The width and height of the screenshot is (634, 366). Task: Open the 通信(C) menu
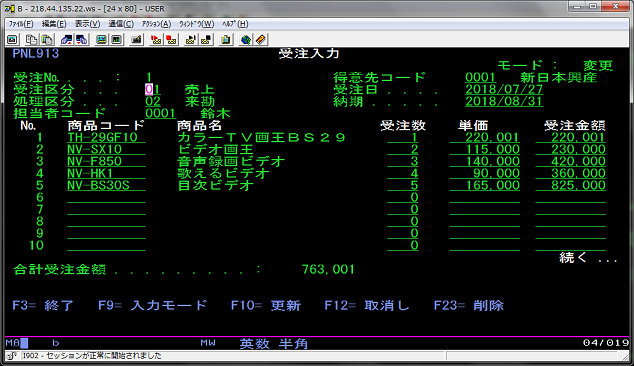click(x=121, y=24)
